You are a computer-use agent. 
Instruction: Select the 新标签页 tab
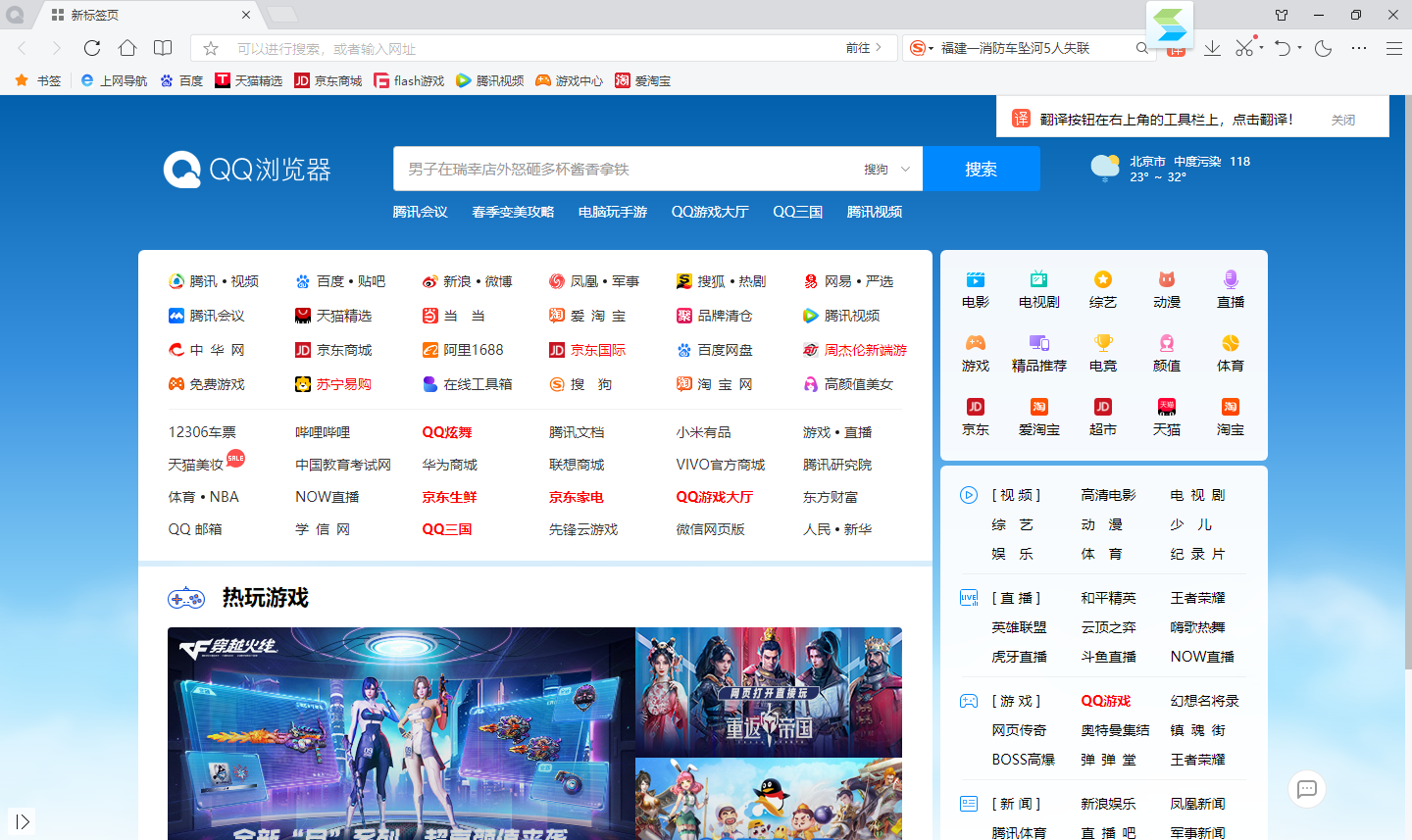(147, 15)
